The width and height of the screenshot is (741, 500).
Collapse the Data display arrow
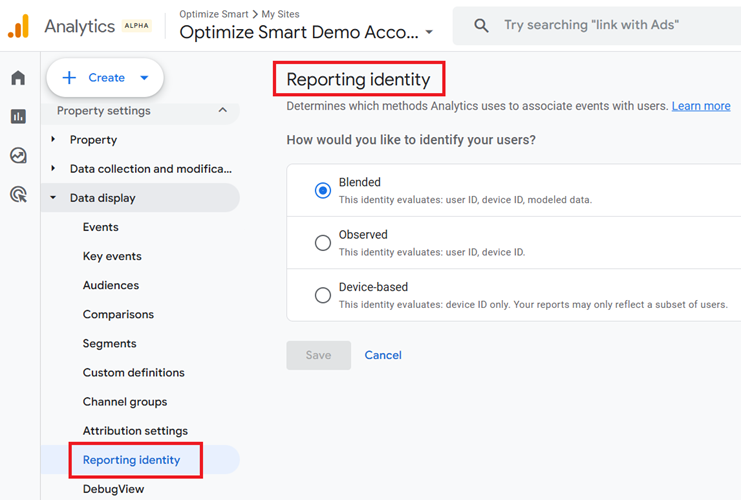pyautogui.click(x=53, y=198)
